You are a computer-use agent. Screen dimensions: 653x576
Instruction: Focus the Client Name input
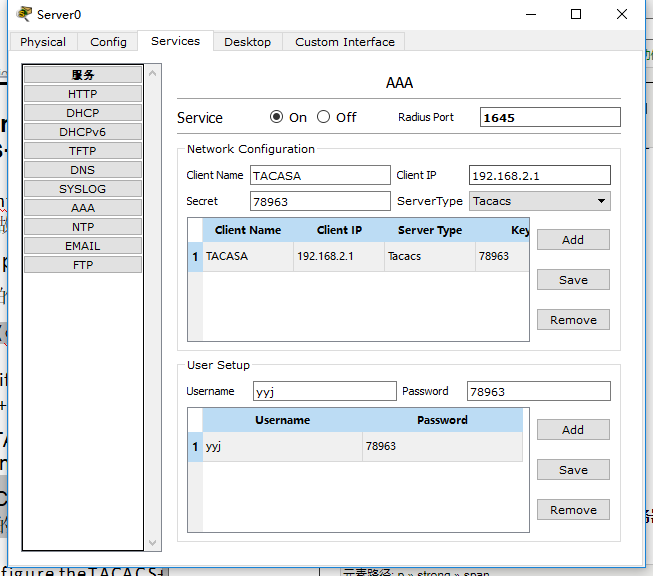point(320,175)
